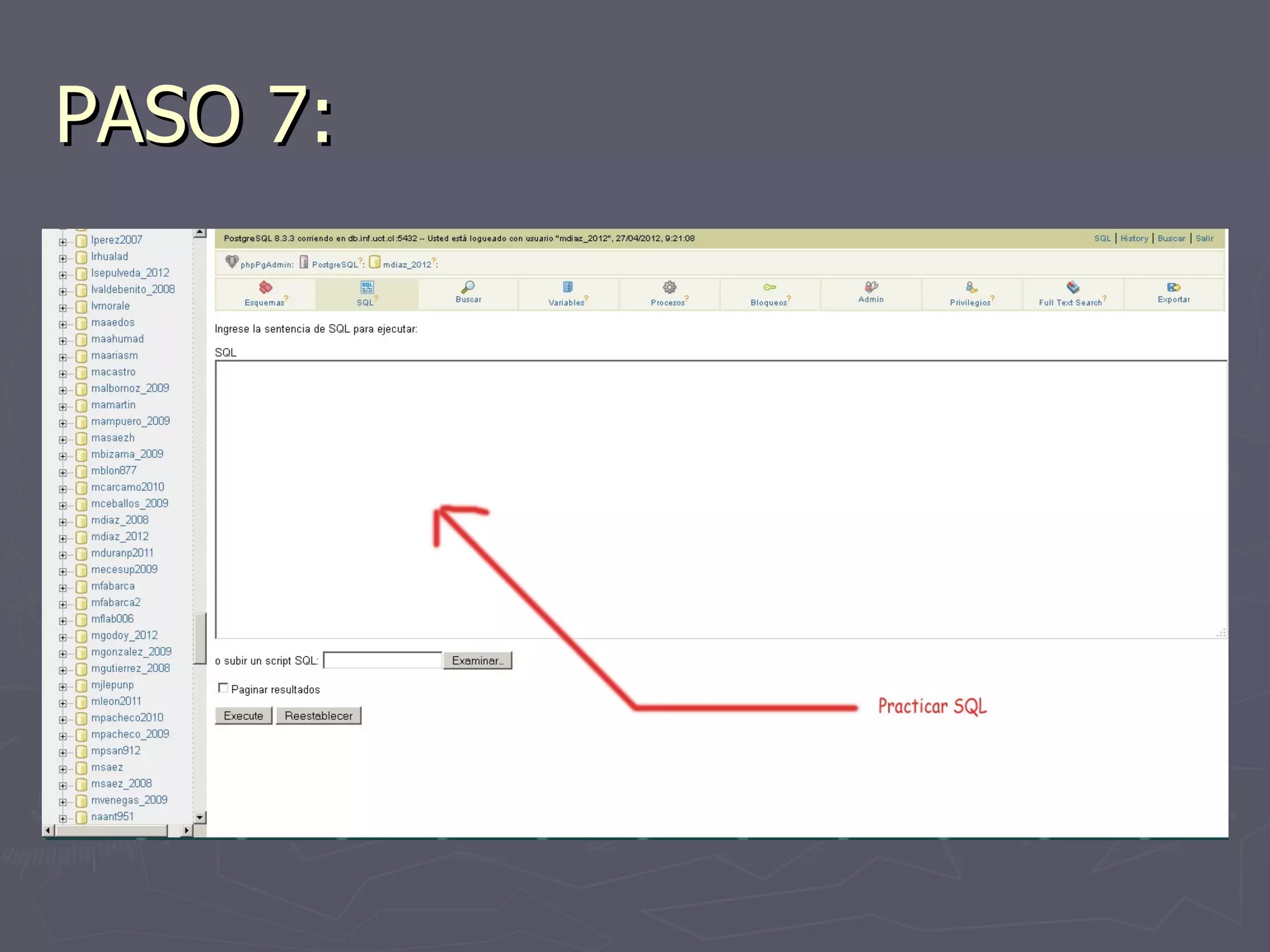Click Examinar to browse SQL script
Image resolution: width=1270 pixels, height=952 pixels.
(477, 661)
